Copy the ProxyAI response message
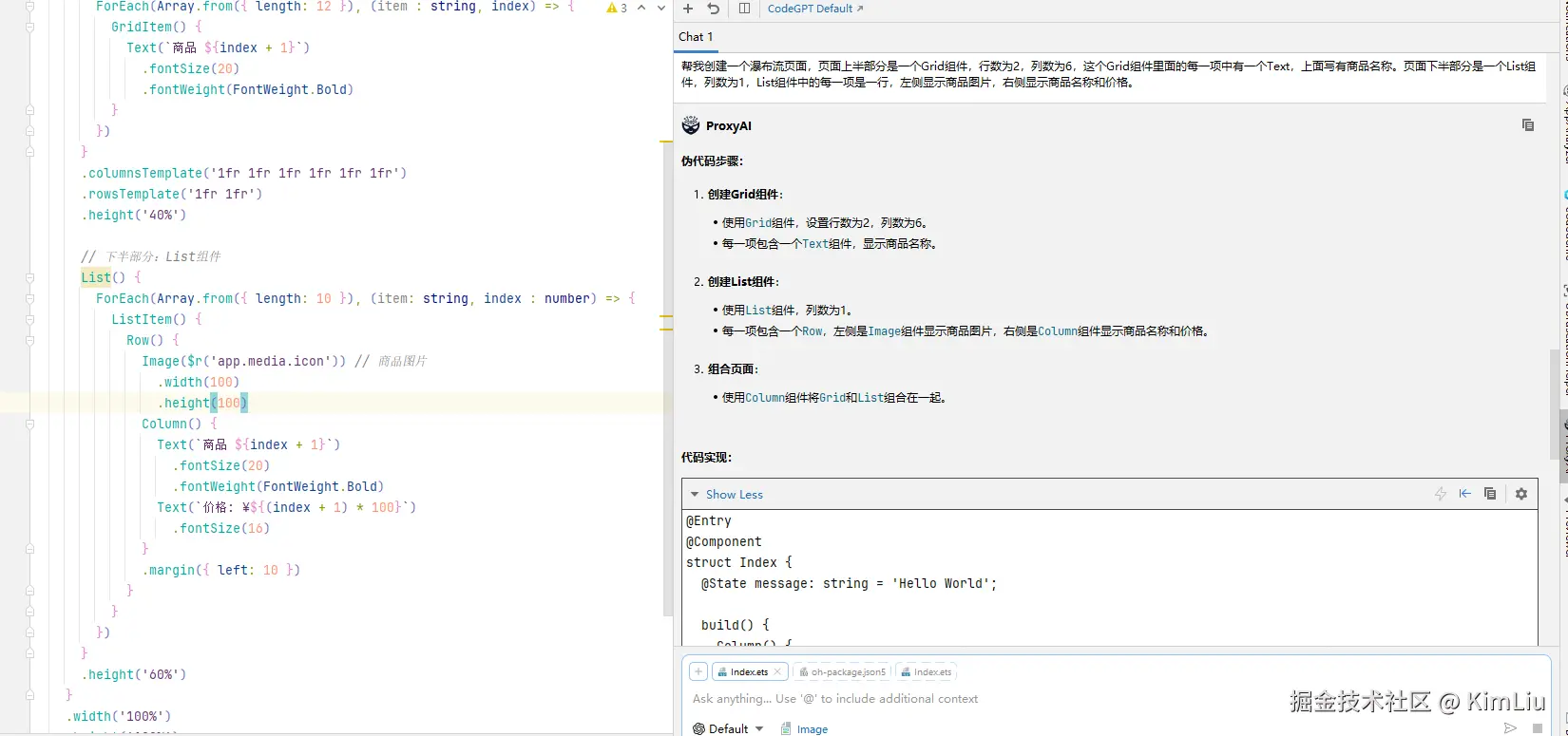1568x736 pixels. point(1528,125)
